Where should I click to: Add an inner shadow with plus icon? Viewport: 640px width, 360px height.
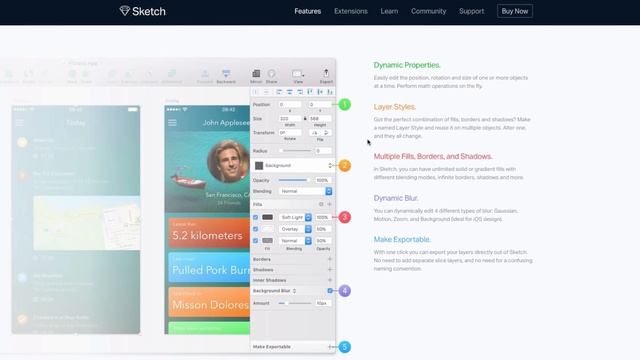[x=330, y=280]
